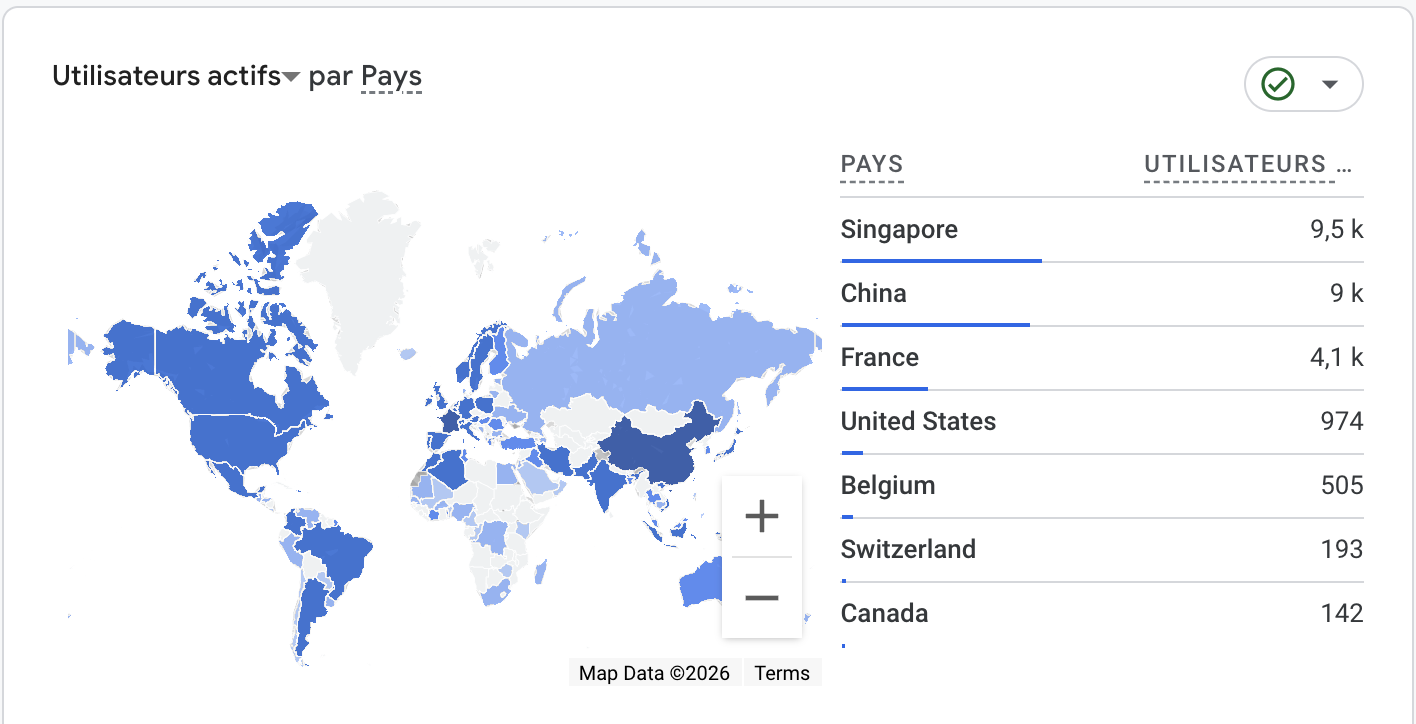This screenshot has width=1416, height=724.
Task: Open the map Terms link
Action: tap(782, 673)
